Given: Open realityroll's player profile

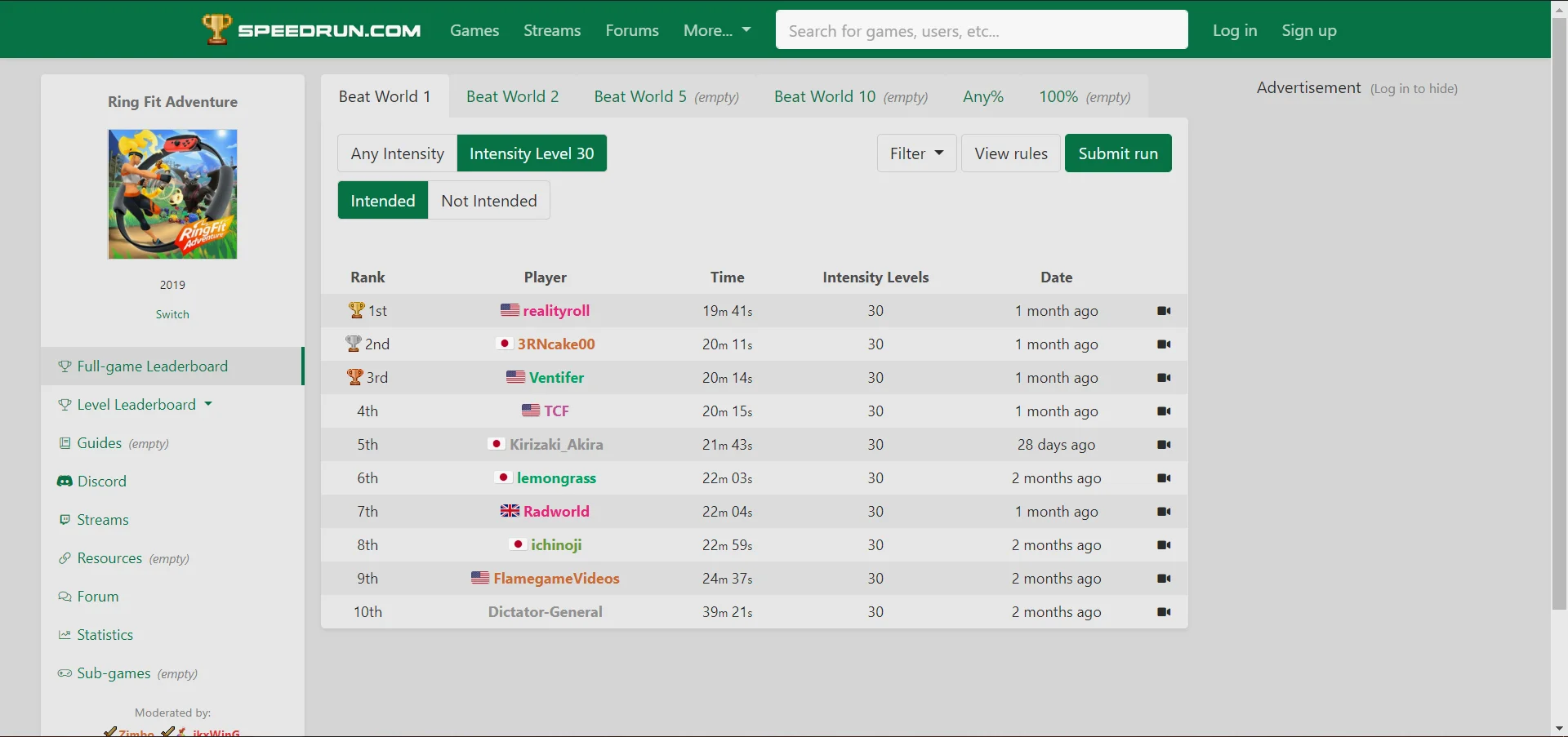Looking at the screenshot, I should (x=556, y=311).
